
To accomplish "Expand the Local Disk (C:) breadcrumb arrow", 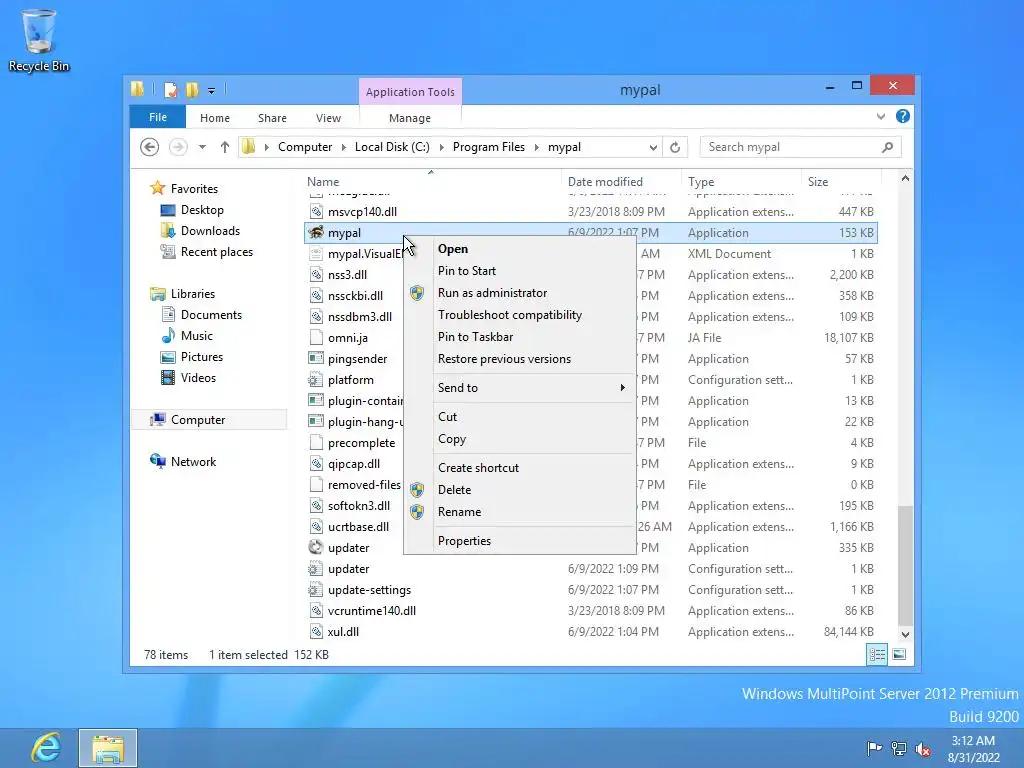I will point(441,148).
